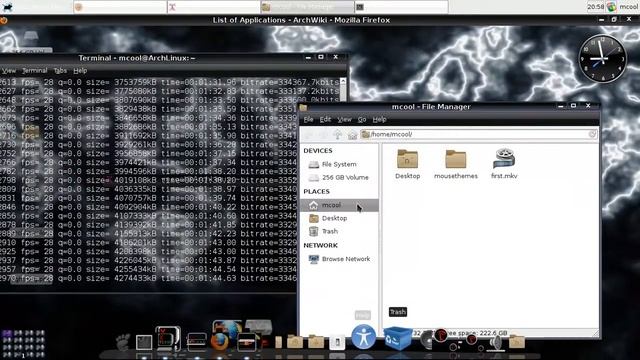Click the GNOME foot dock icon
The image size is (640, 360).
pos(123,342)
